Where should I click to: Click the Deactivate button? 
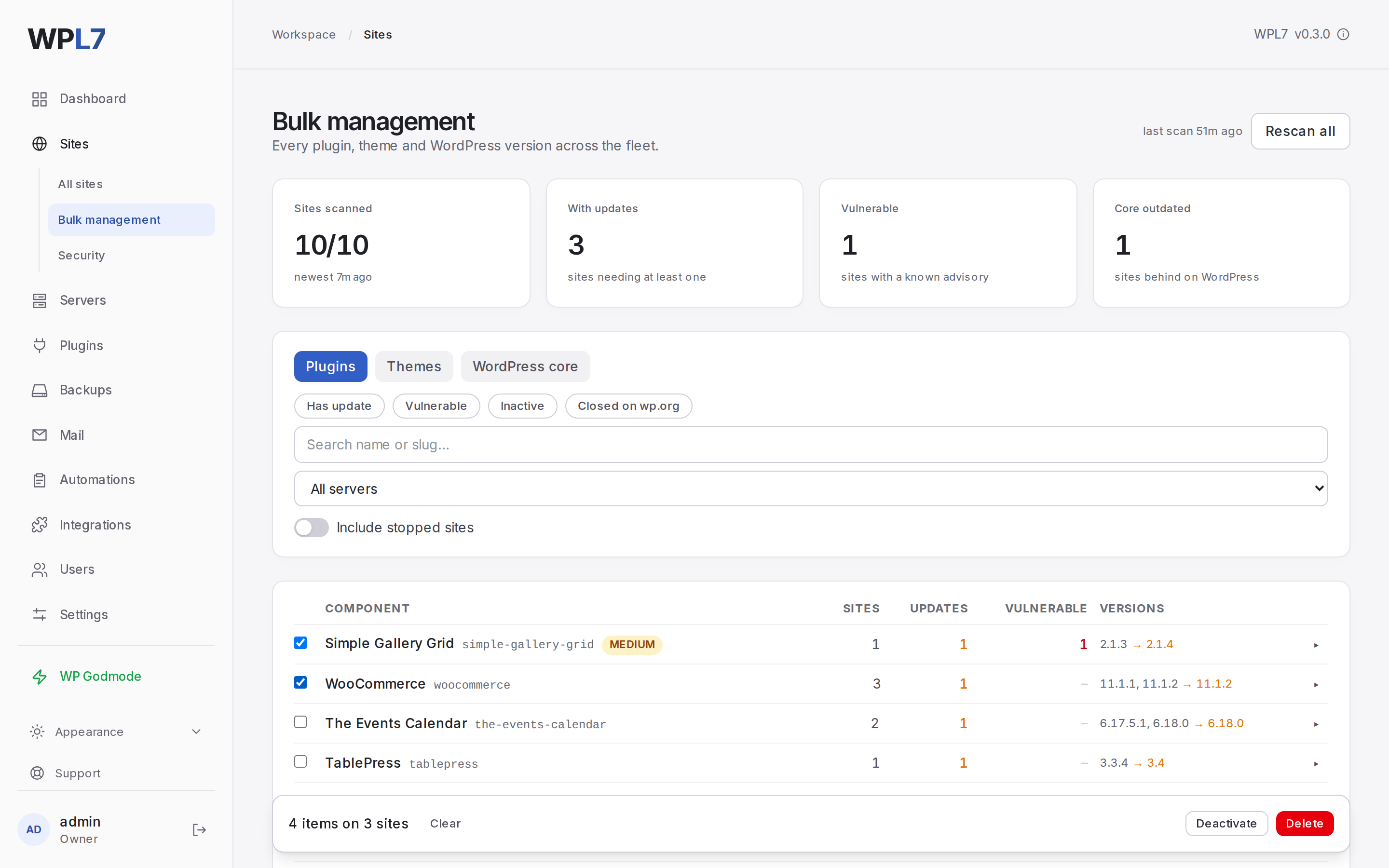pos(1226,824)
